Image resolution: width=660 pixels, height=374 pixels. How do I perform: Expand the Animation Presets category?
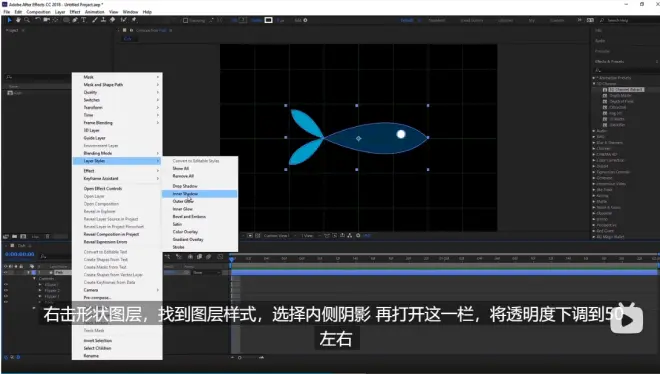pos(594,78)
